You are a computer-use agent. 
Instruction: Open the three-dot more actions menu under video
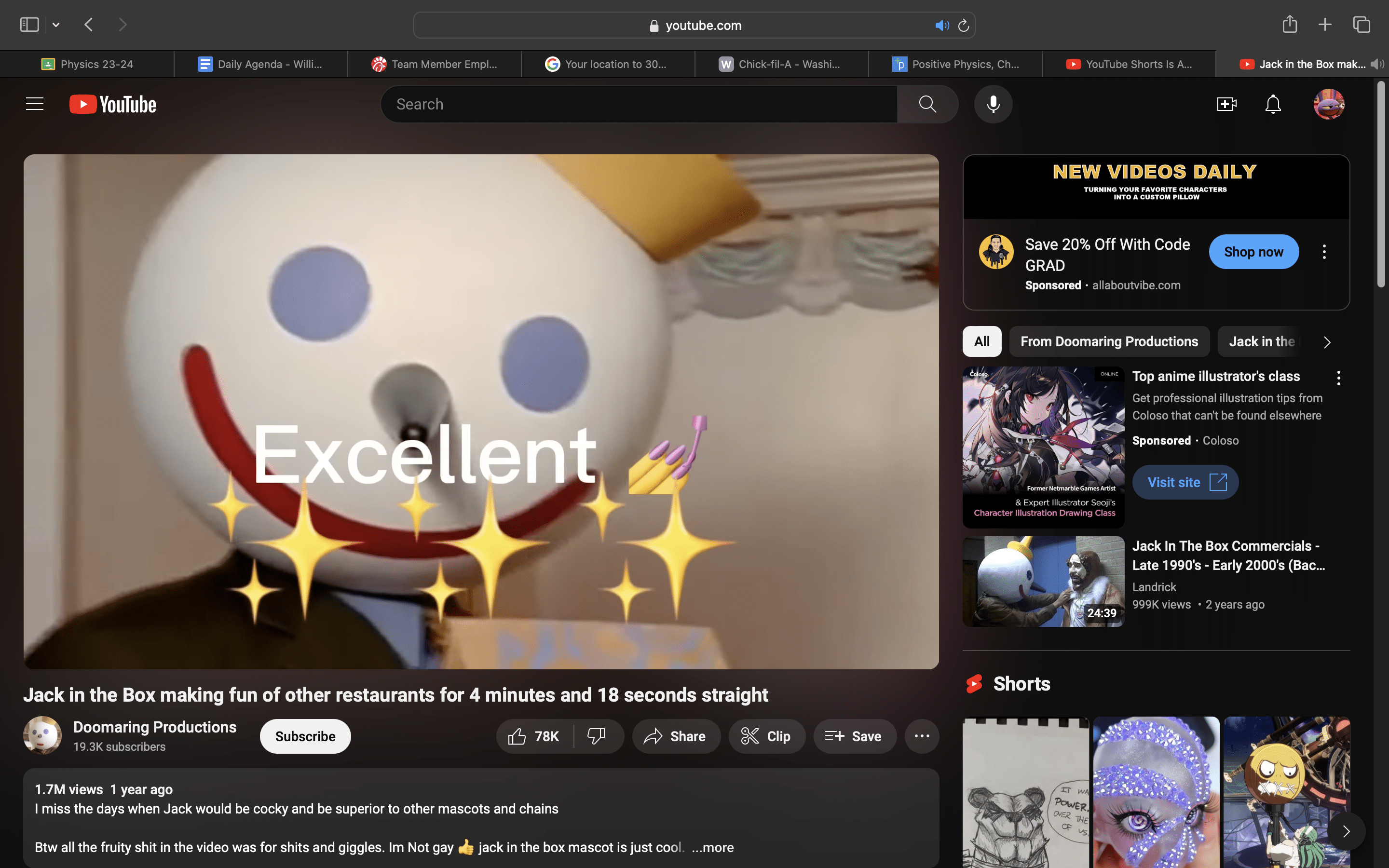pos(922,736)
